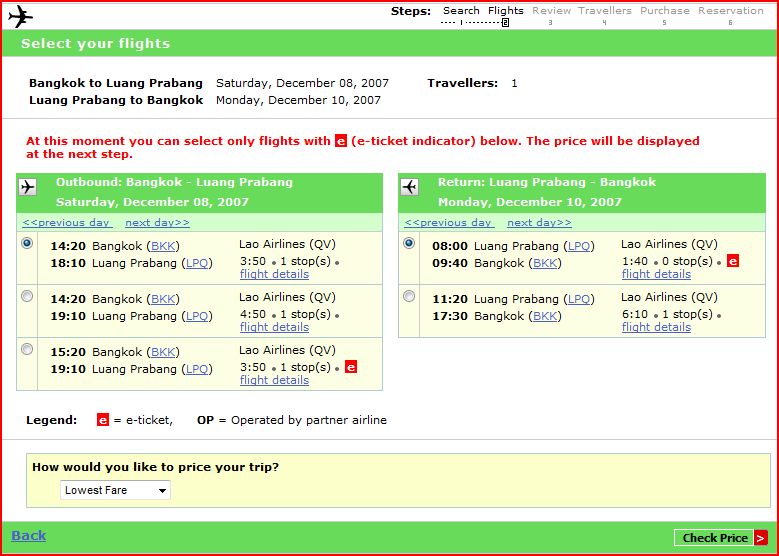Open flight details for 14:20–18:10 outbound
Image resolution: width=779 pixels, height=556 pixels.
point(274,274)
